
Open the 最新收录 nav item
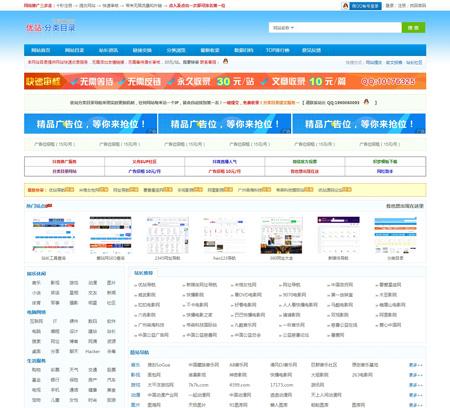click(x=210, y=50)
